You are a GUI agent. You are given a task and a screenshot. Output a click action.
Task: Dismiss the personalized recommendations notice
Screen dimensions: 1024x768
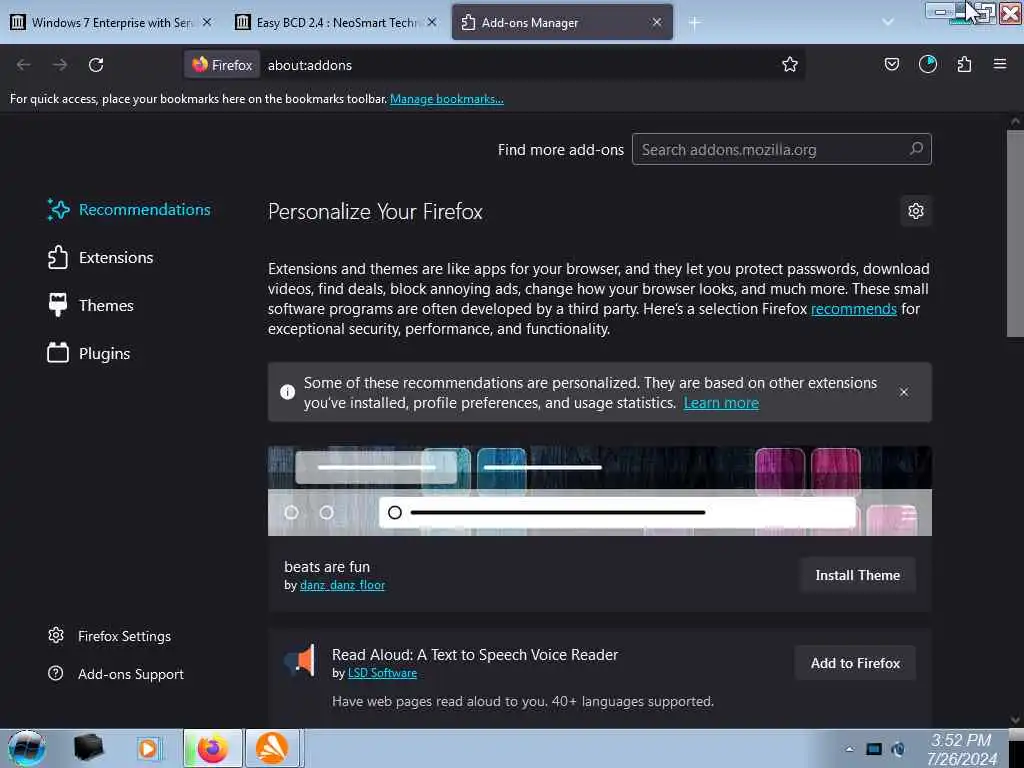click(903, 392)
